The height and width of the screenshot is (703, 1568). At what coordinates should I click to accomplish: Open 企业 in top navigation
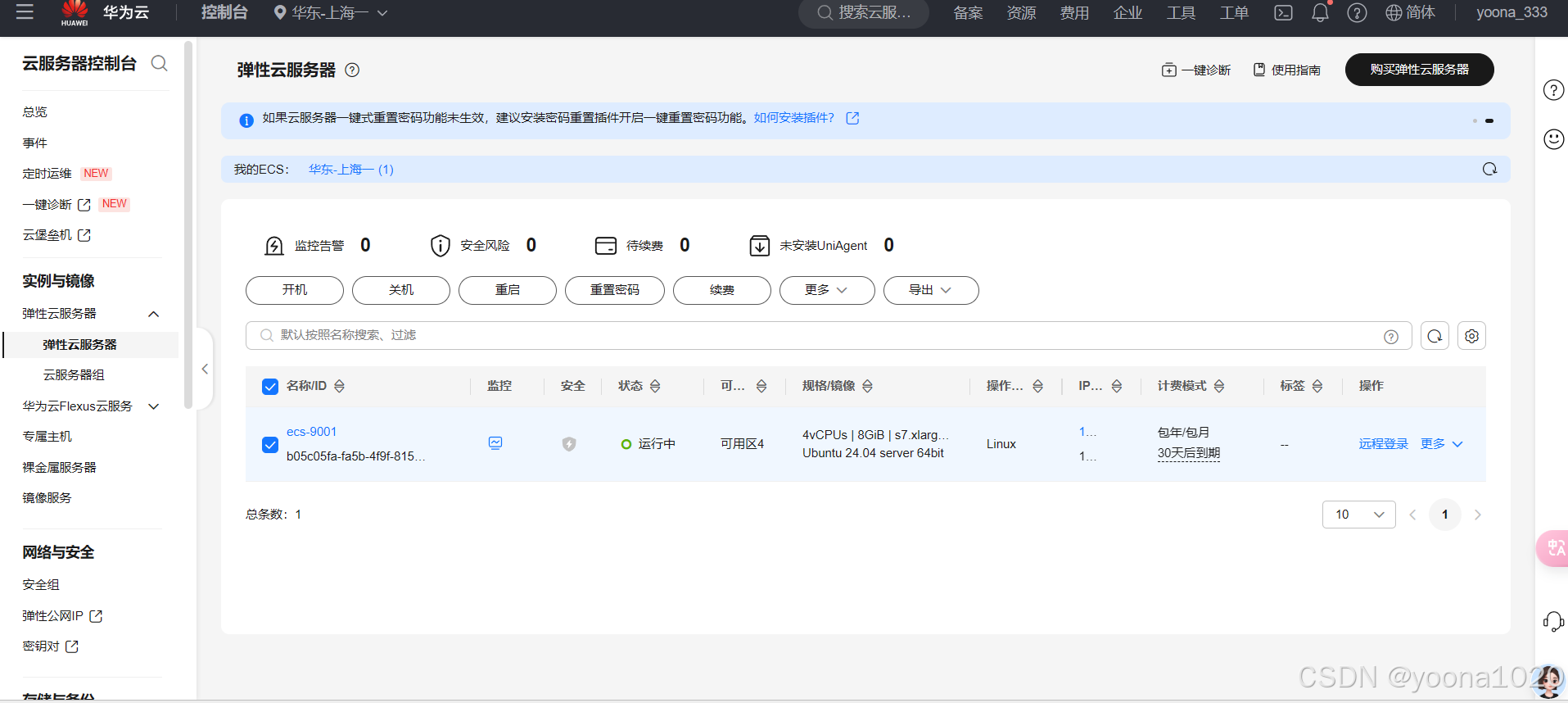(1127, 13)
